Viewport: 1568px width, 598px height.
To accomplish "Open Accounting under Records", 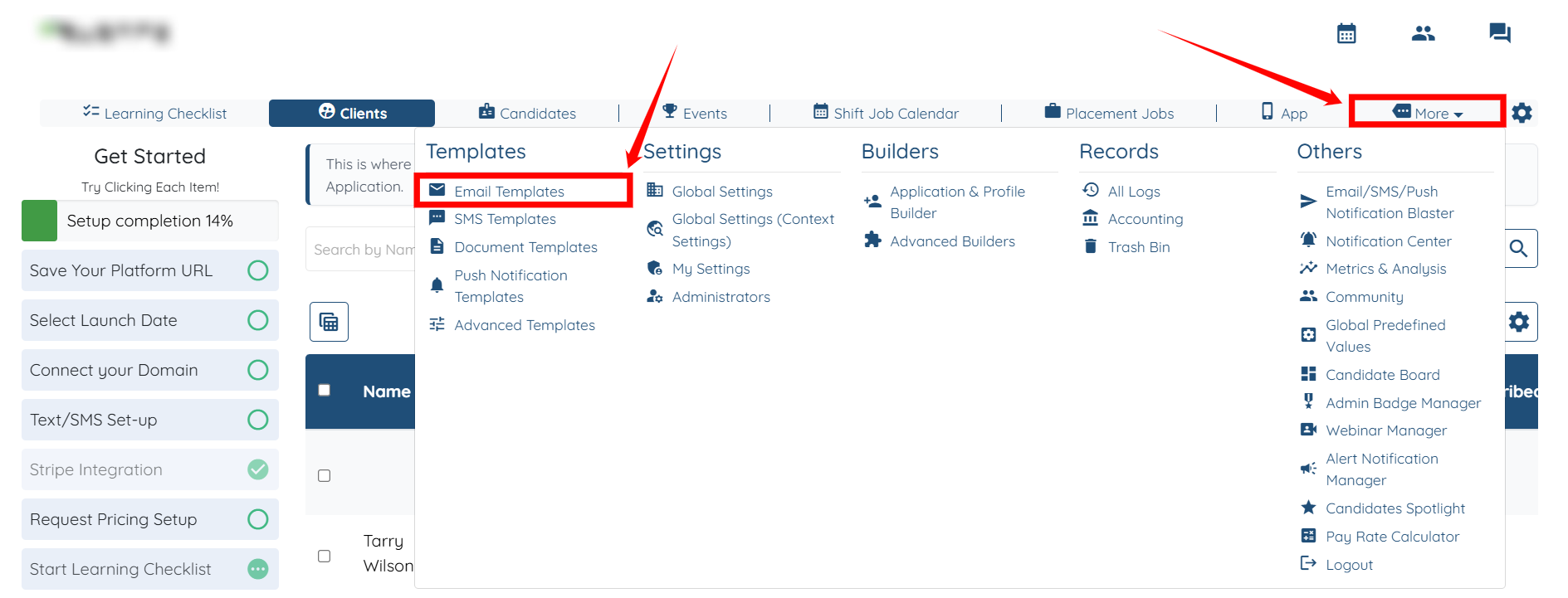I will click(x=1145, y=219).
